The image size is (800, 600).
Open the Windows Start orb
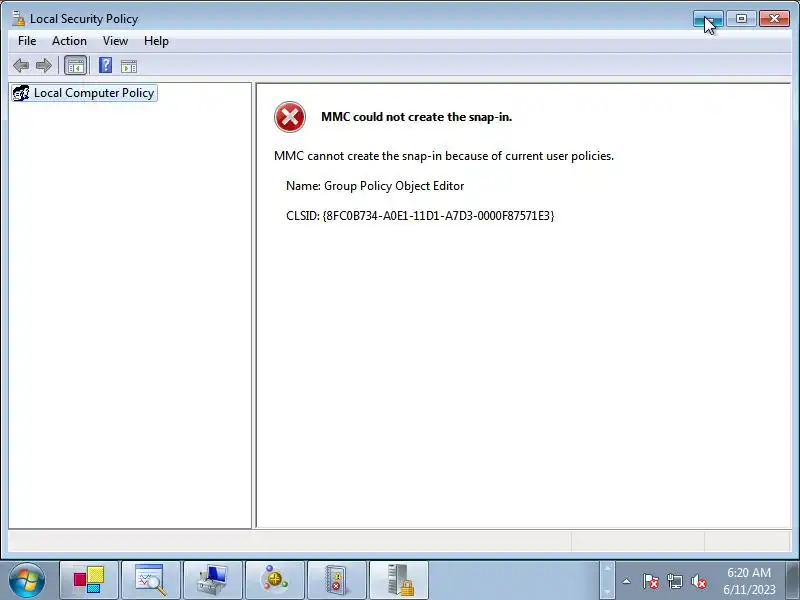click(27, 581)
